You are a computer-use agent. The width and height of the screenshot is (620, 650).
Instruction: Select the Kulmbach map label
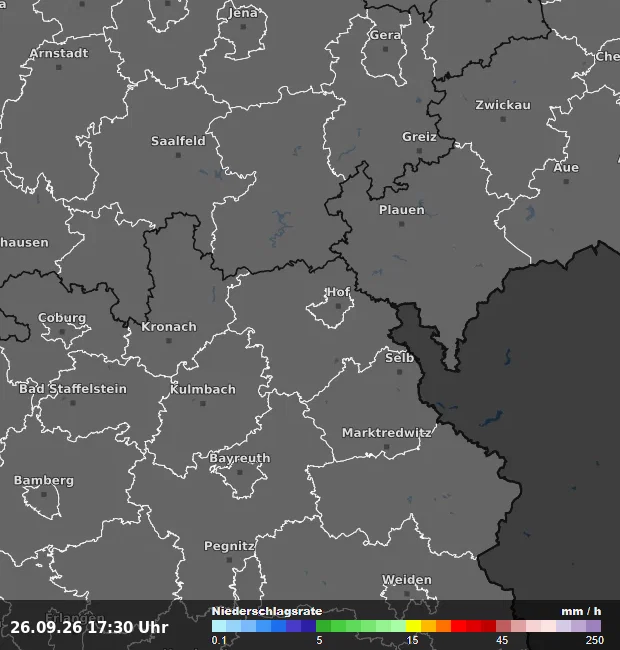[203, 389]
